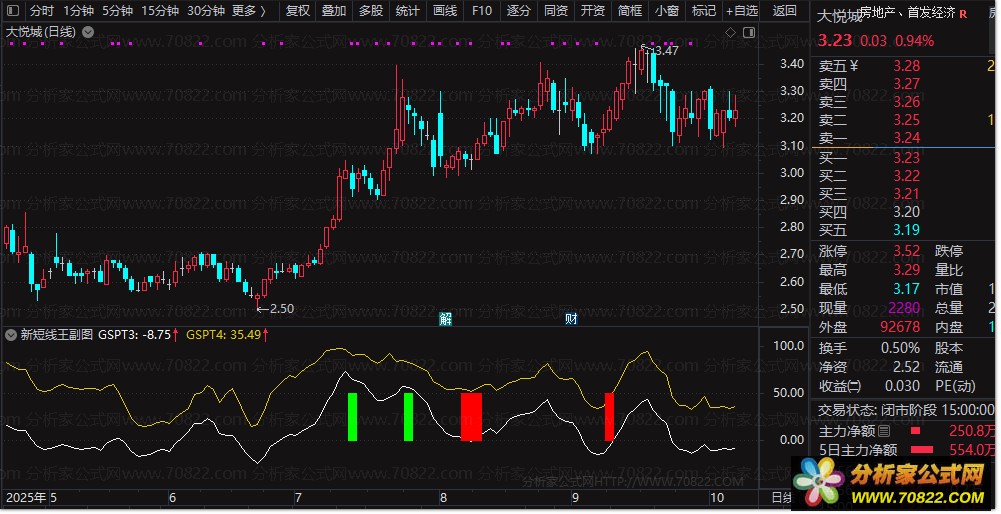
Task: Click the red R badge beside 首发经济
Action: point(963,13)
